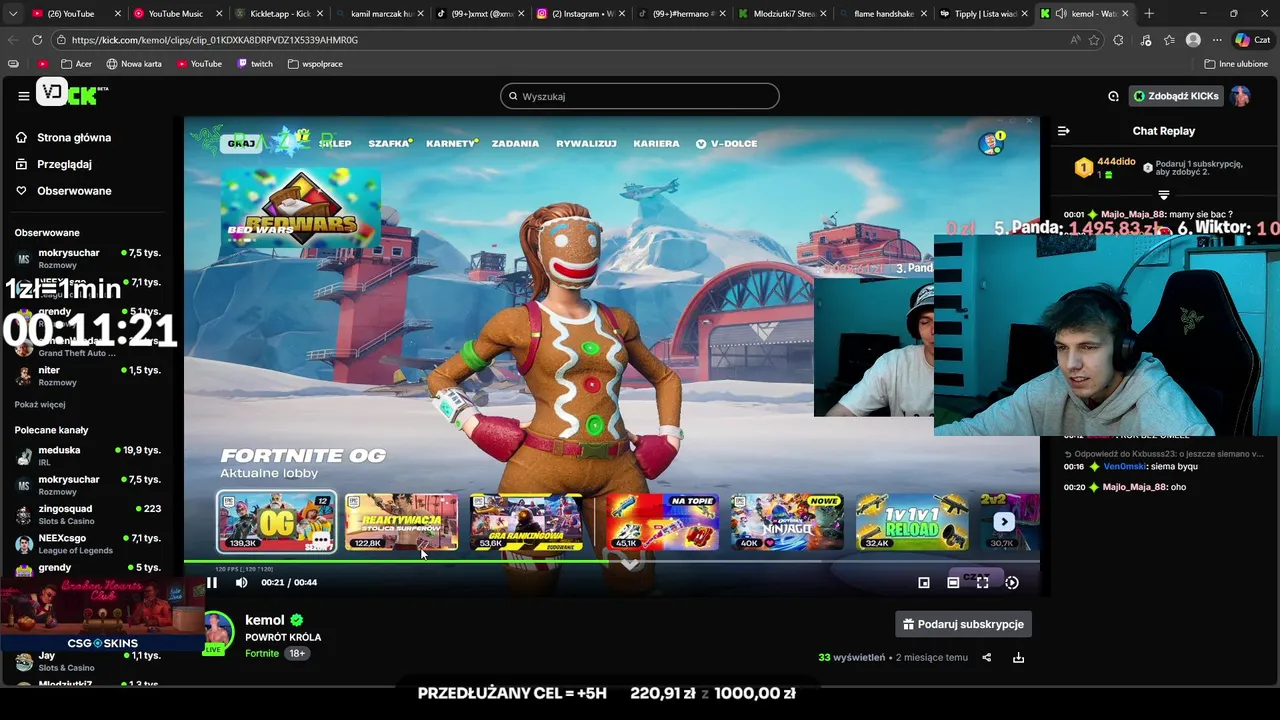
Task: Expand Pokaż więcej followed channels
Action: point(40,404)
